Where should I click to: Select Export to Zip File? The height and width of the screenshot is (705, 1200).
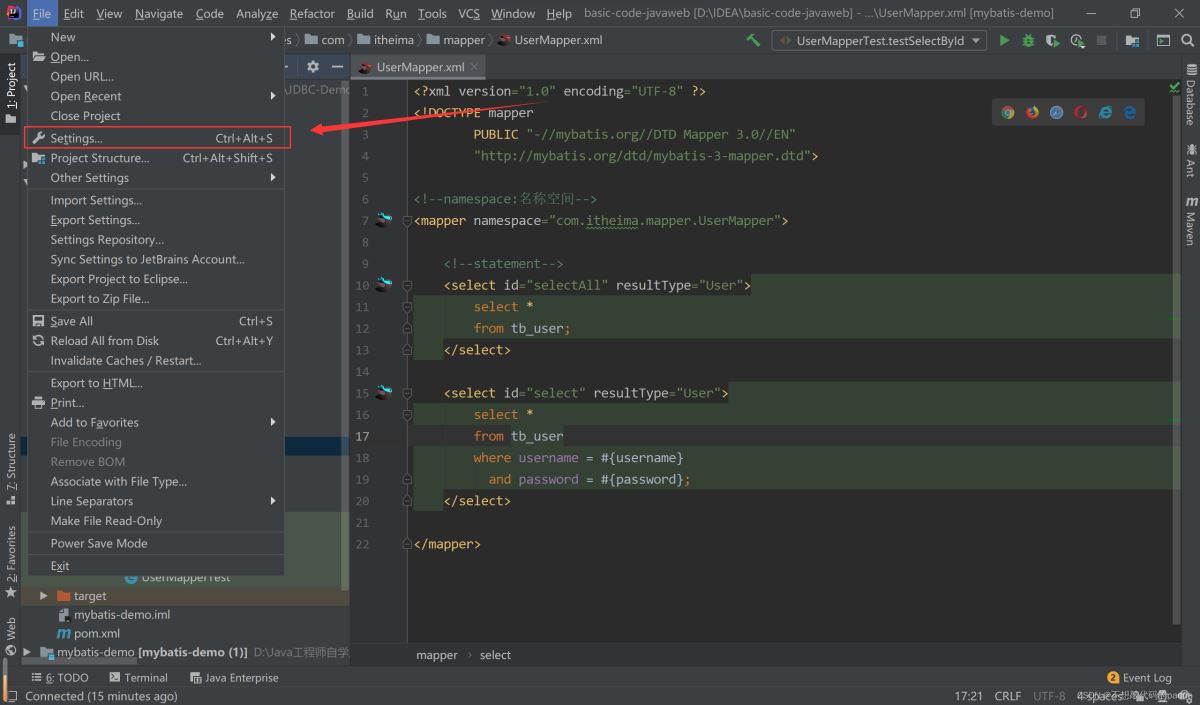(x=155, y=299)
